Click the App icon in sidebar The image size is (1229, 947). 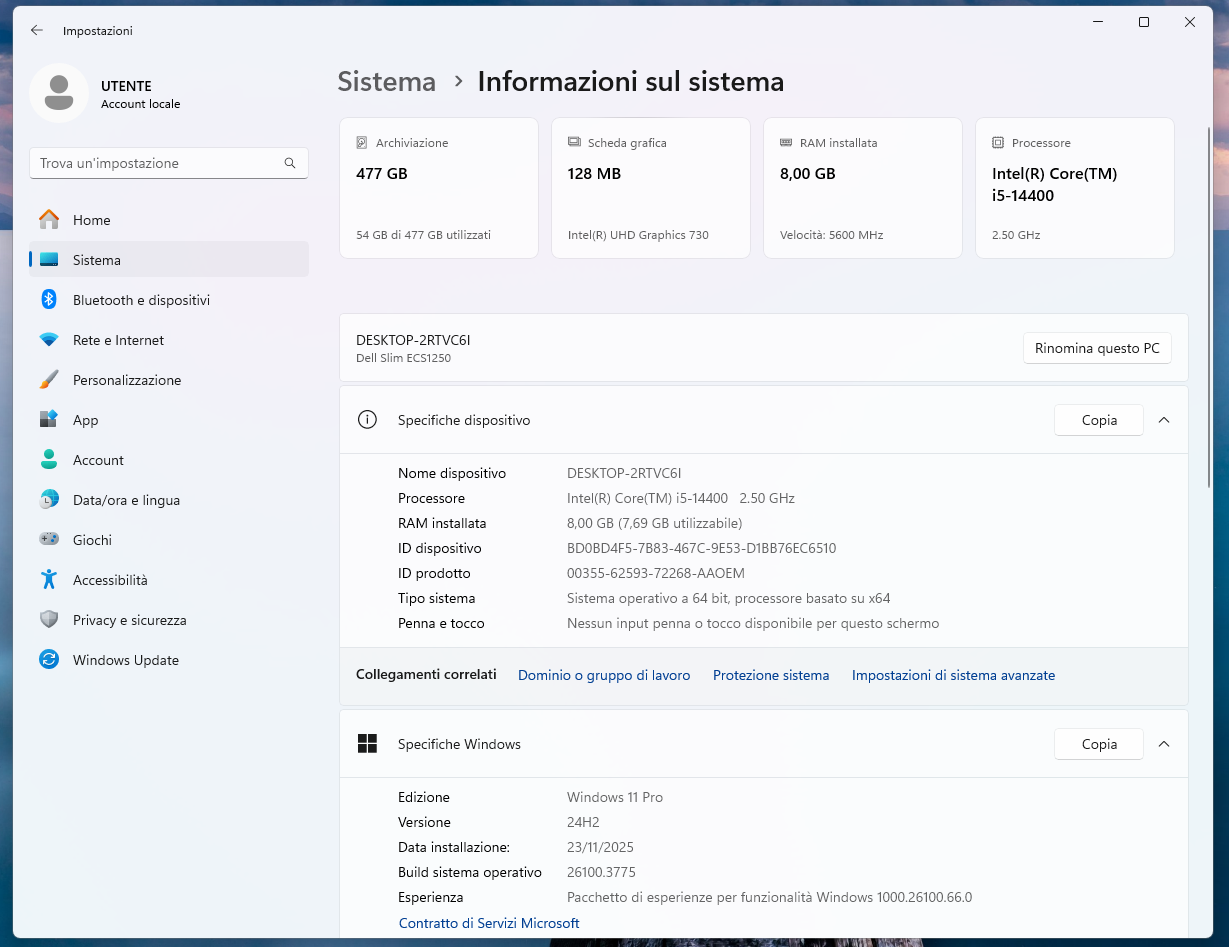coord(49,420)
